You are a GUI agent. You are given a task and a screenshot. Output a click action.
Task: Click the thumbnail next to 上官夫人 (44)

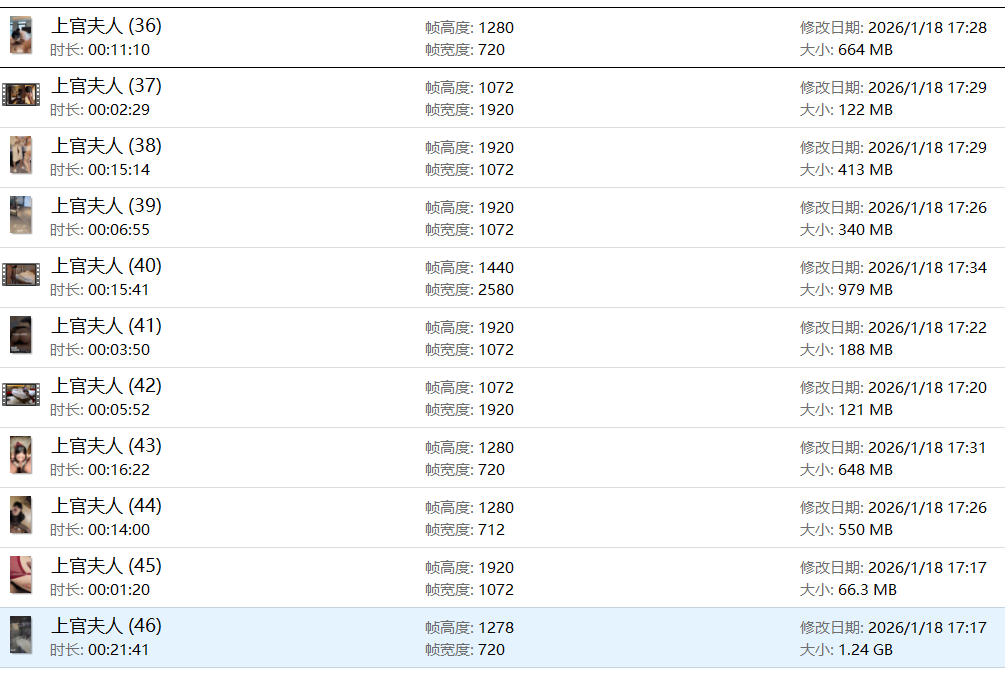[x=21, y=515]
